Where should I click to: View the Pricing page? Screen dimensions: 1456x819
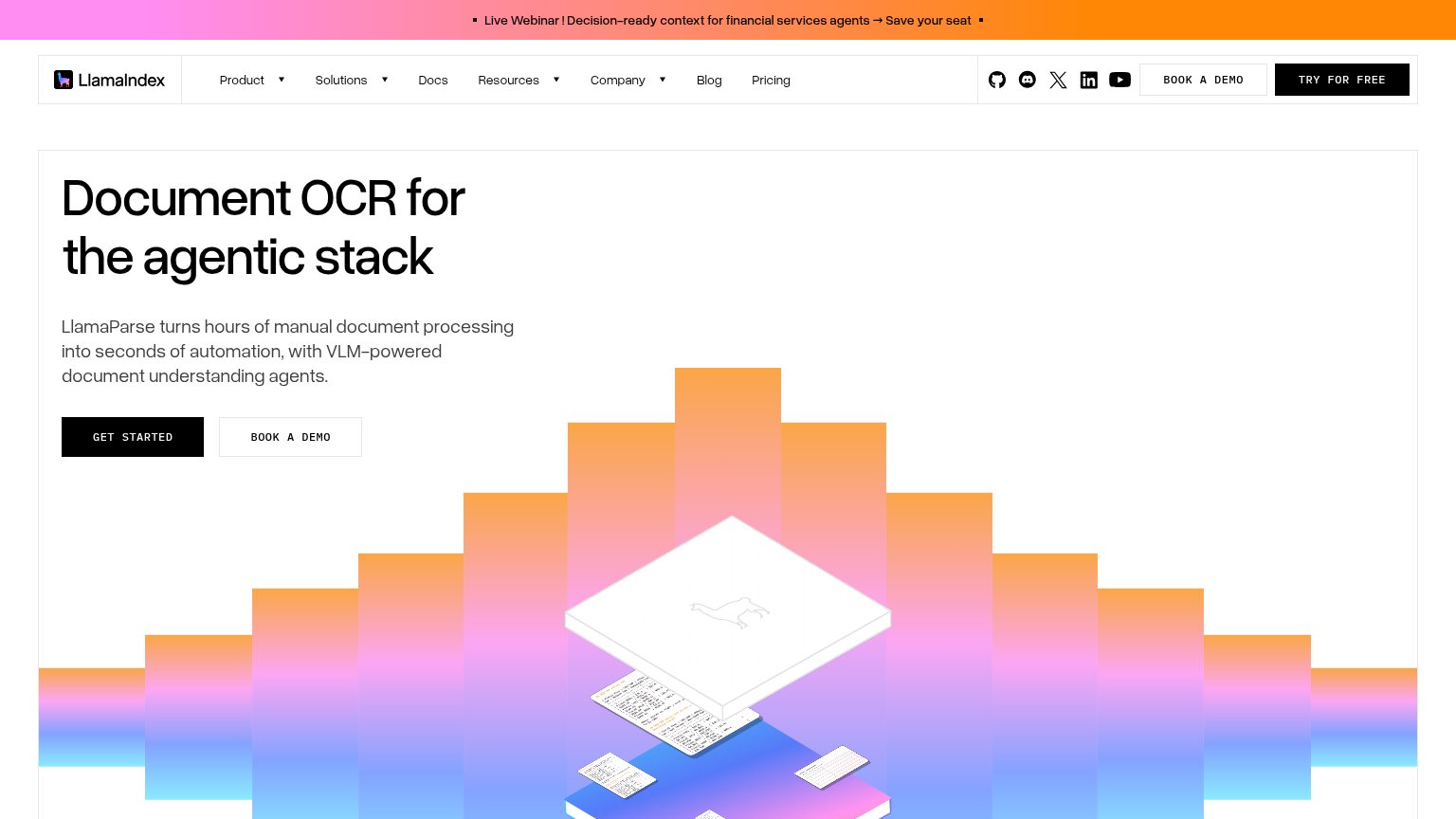coord(771,80)
